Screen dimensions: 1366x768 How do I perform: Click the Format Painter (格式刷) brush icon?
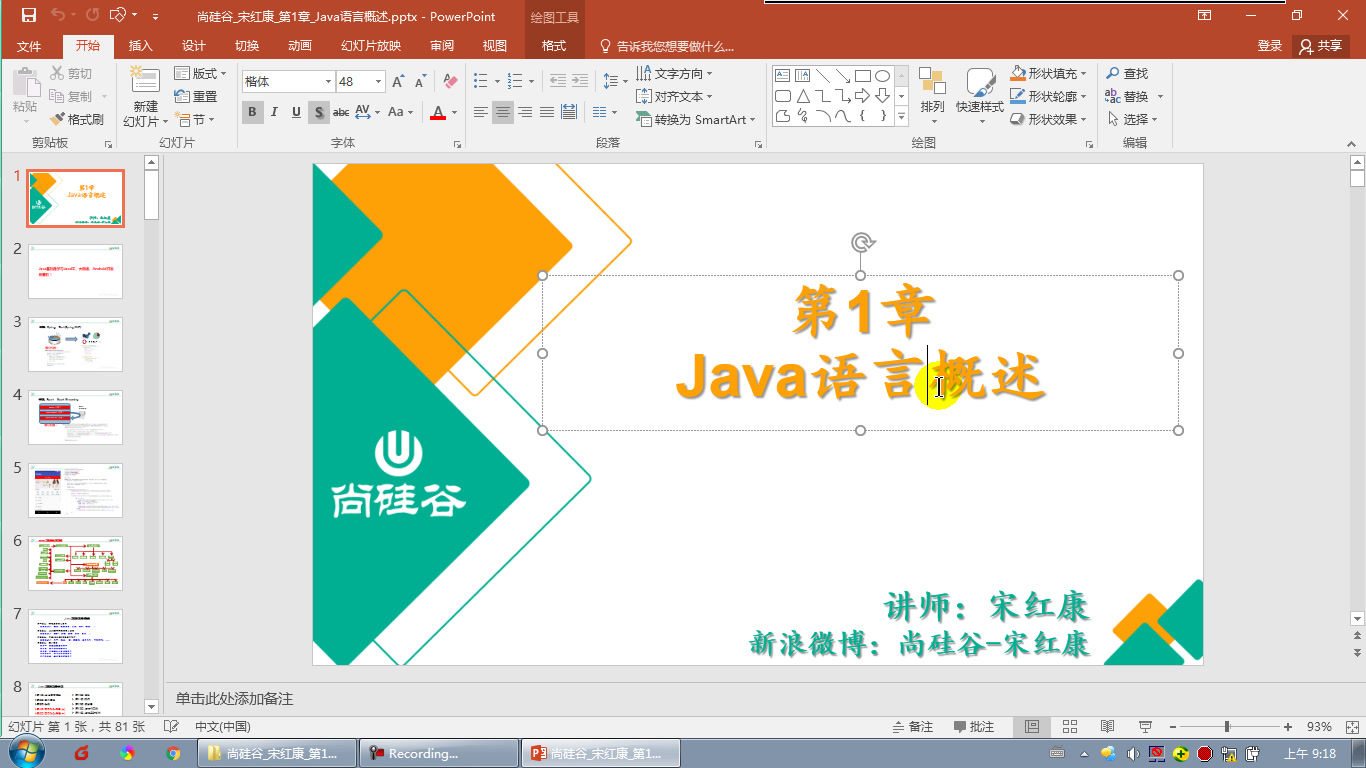(x=57, y=119)
